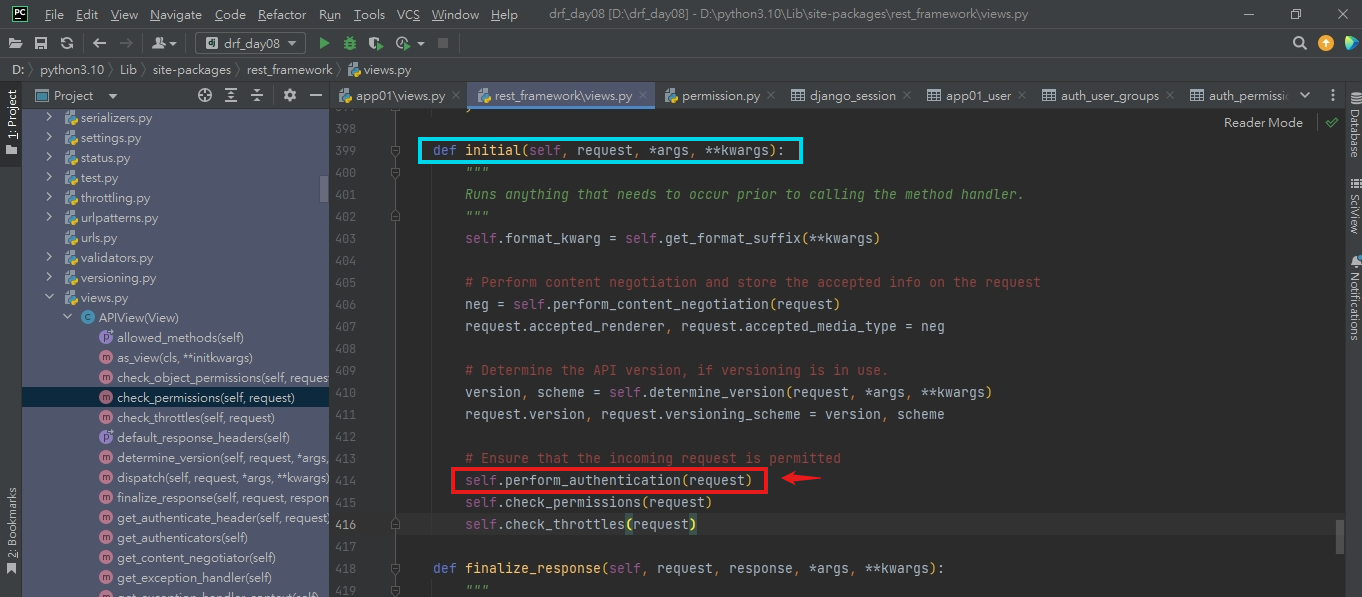The height and width of the screenshot is (597, 1362).
Task: Click python3.10 breadcrumb
Action: tap(71, 69)
